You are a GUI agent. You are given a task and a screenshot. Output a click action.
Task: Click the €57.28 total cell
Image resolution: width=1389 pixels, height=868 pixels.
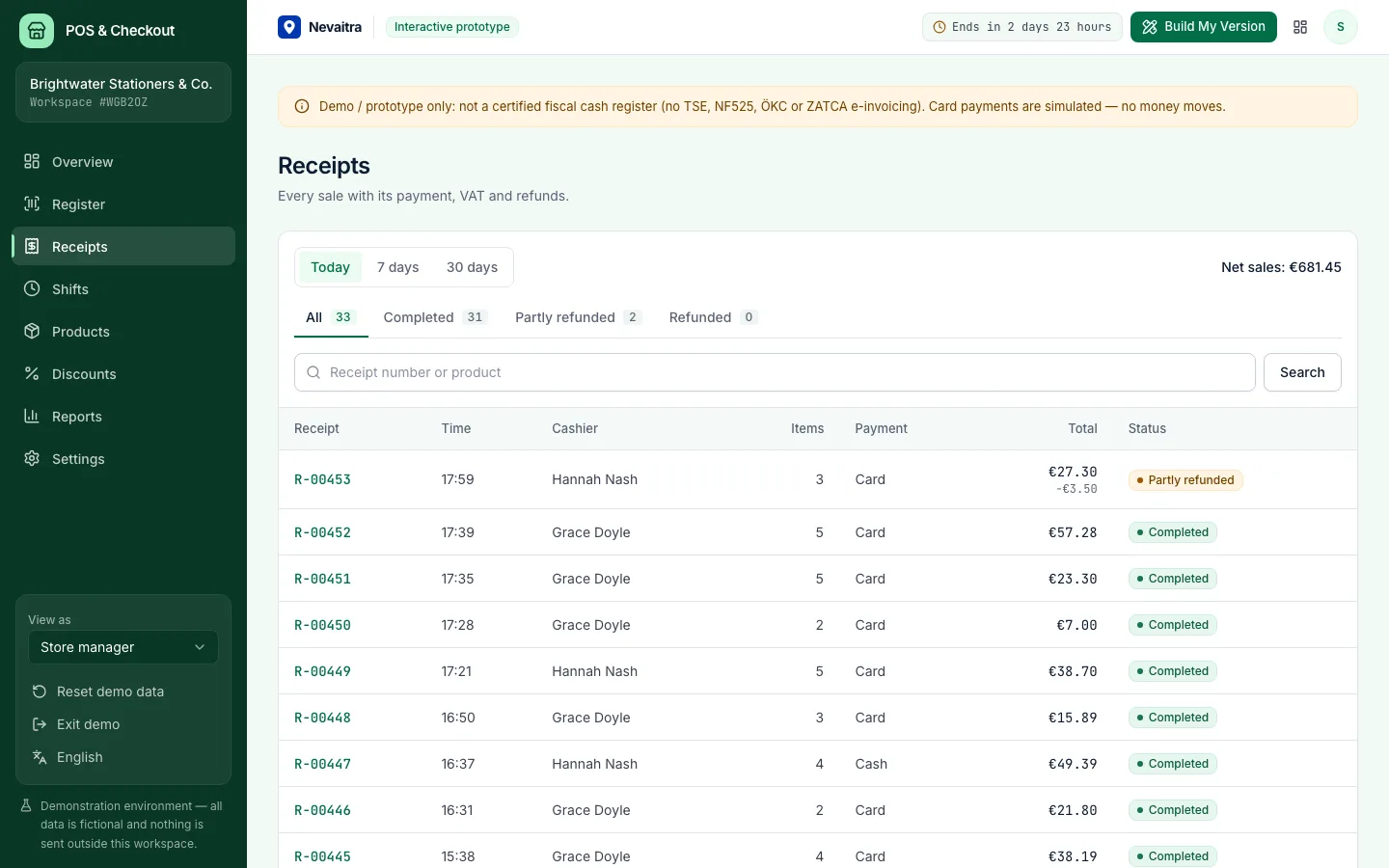tap(1073, 532)
